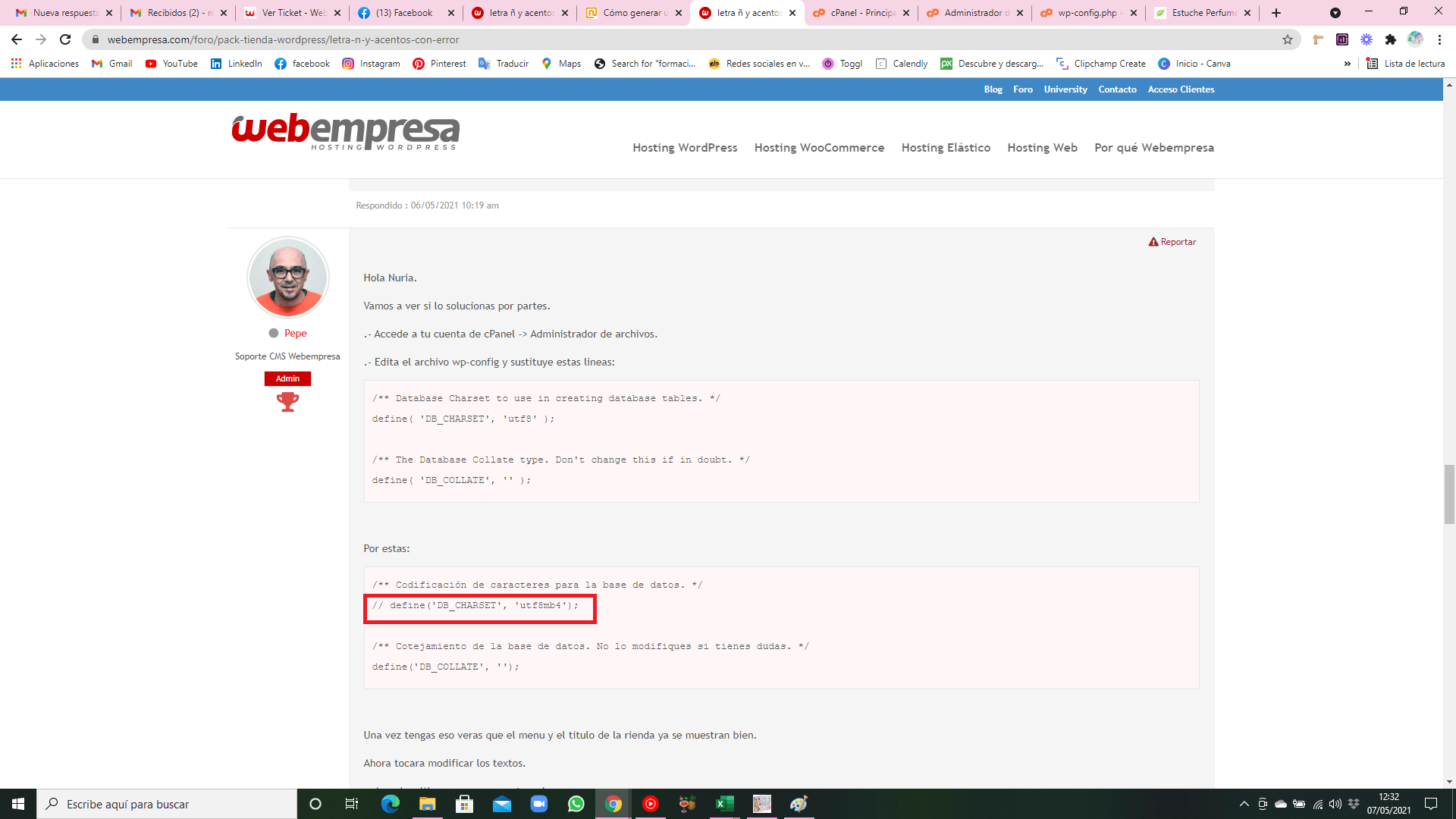Open Inicio - Canva bookmark
1456x819 pixels.
pos(1194,64)
